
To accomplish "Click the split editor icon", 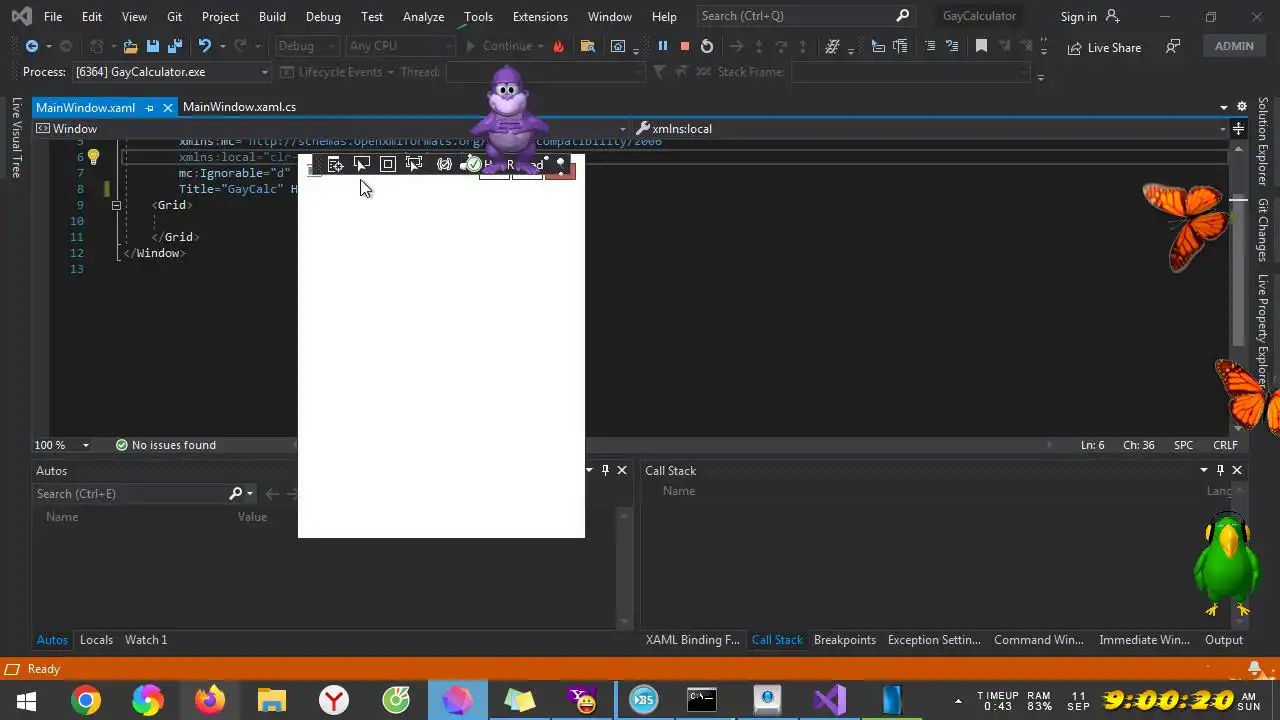I will (1238, 128).
